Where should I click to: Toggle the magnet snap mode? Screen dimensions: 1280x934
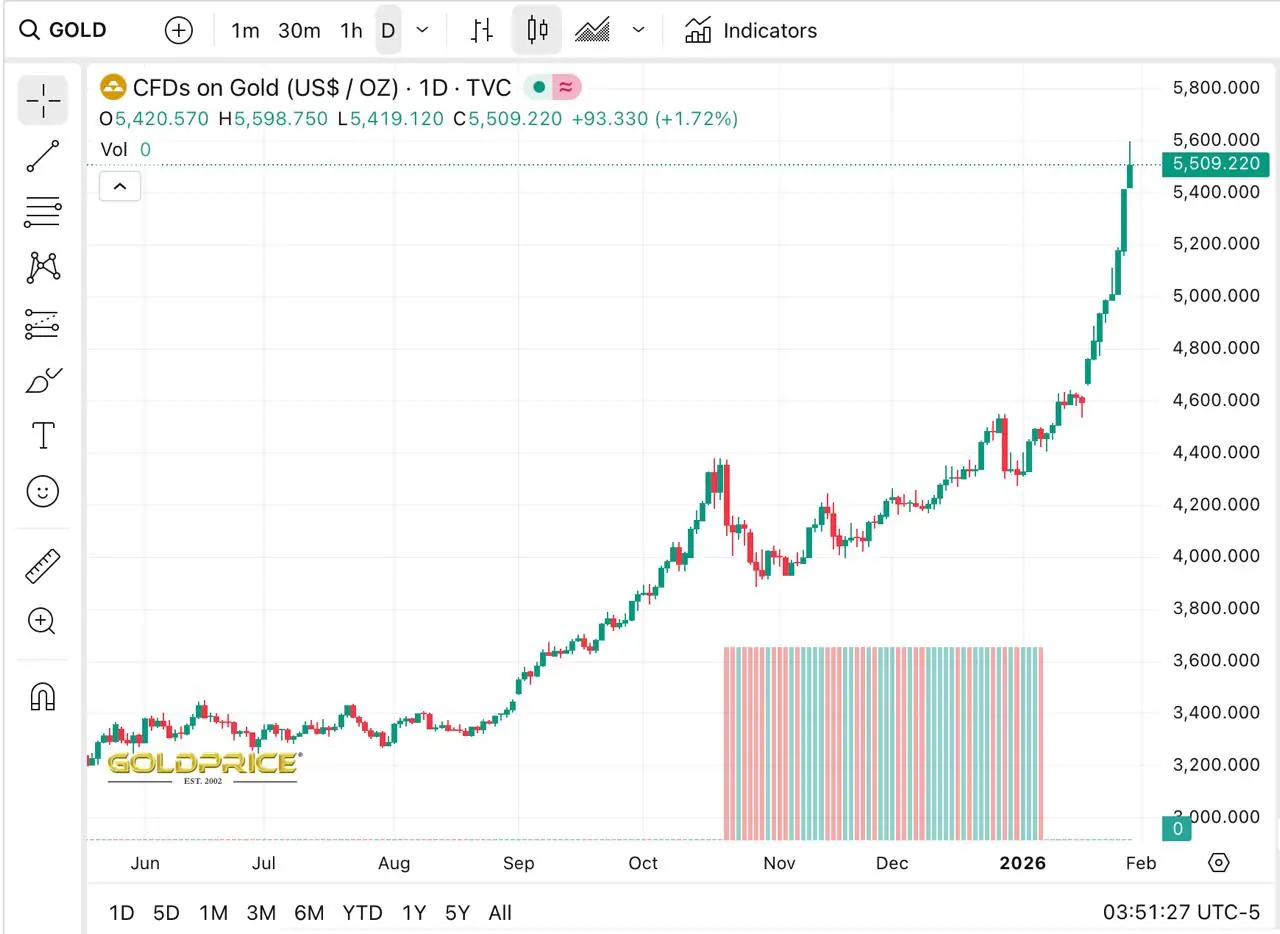[43, 696]
